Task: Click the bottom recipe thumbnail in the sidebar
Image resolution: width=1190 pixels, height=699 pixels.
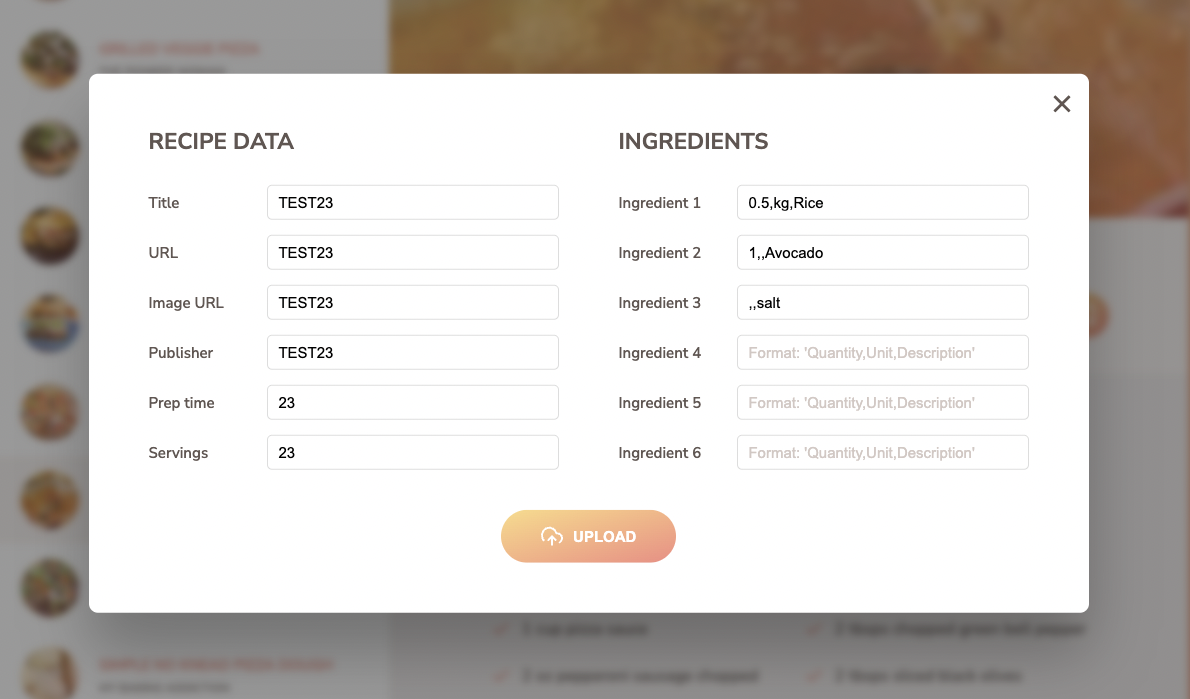Action: point(50,672)
